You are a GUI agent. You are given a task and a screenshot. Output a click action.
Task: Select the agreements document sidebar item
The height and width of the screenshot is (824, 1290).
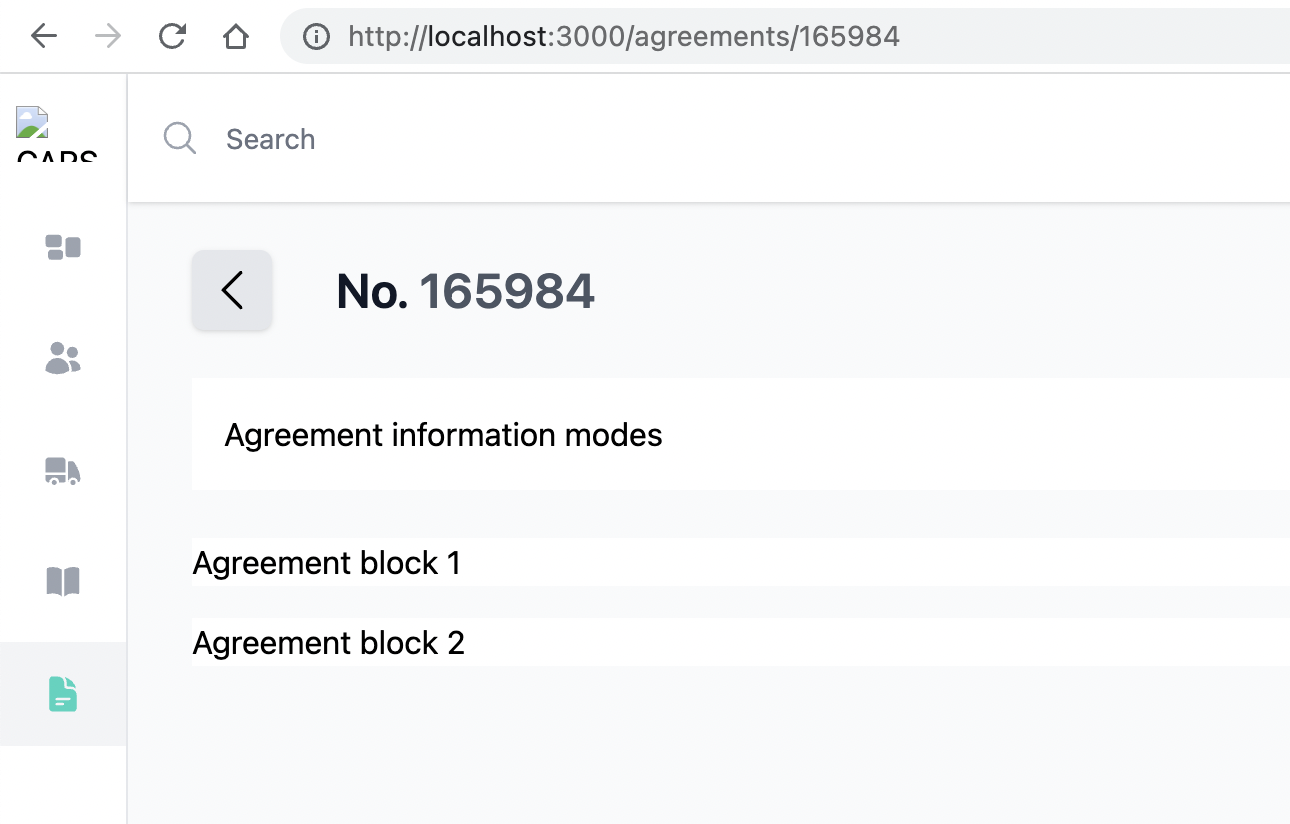pyautogui.click(x=63, y=694)
